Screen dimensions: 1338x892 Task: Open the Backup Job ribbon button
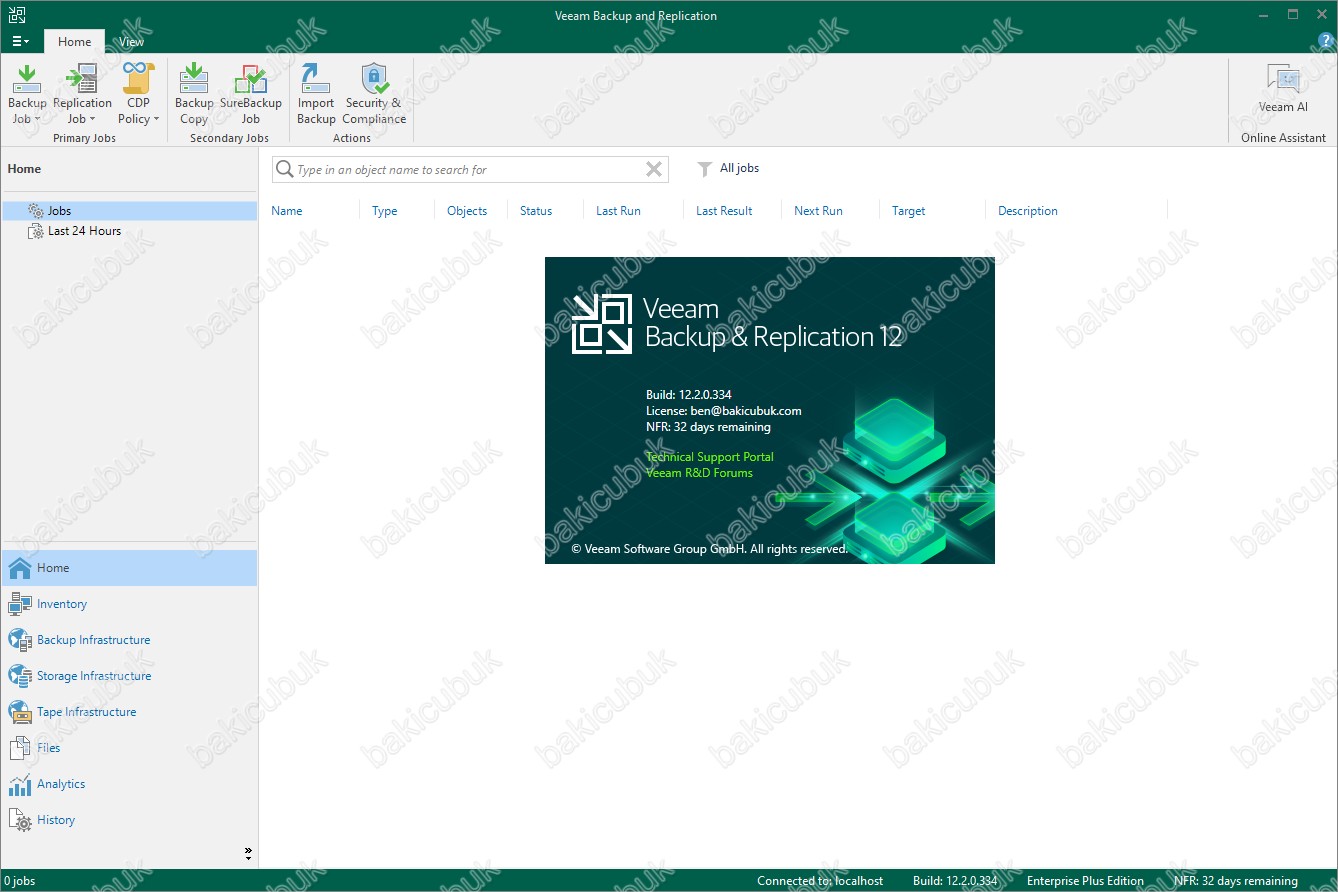click(27, 93)
